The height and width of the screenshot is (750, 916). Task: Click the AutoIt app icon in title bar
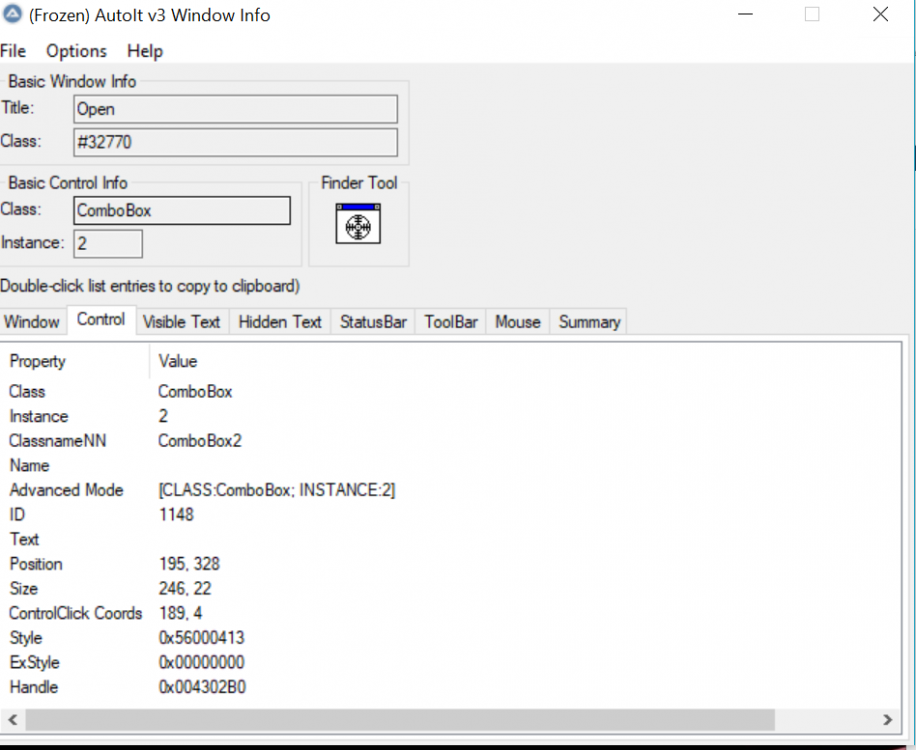click(x=12, y=14)
